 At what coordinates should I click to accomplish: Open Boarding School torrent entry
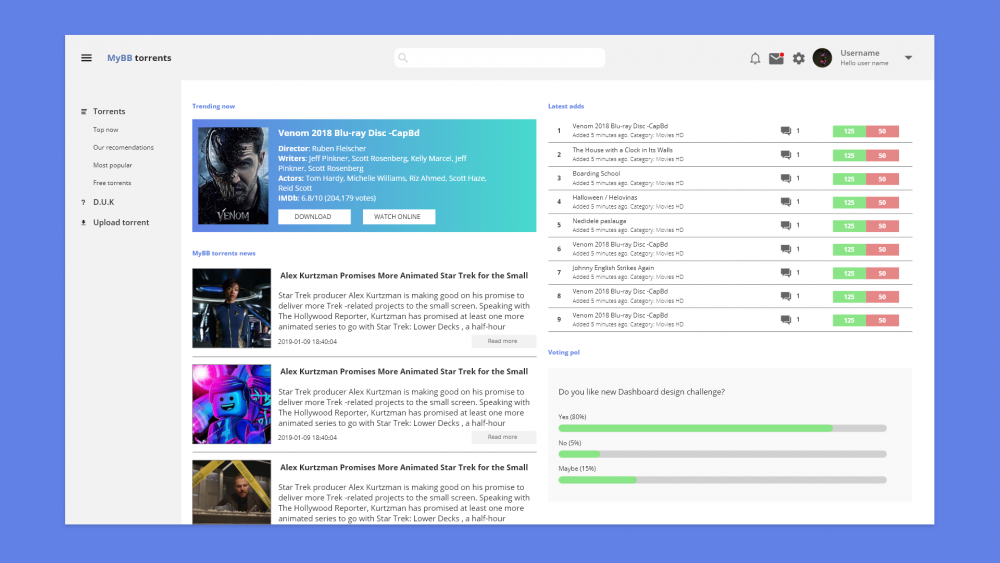[x=596, y=174]
